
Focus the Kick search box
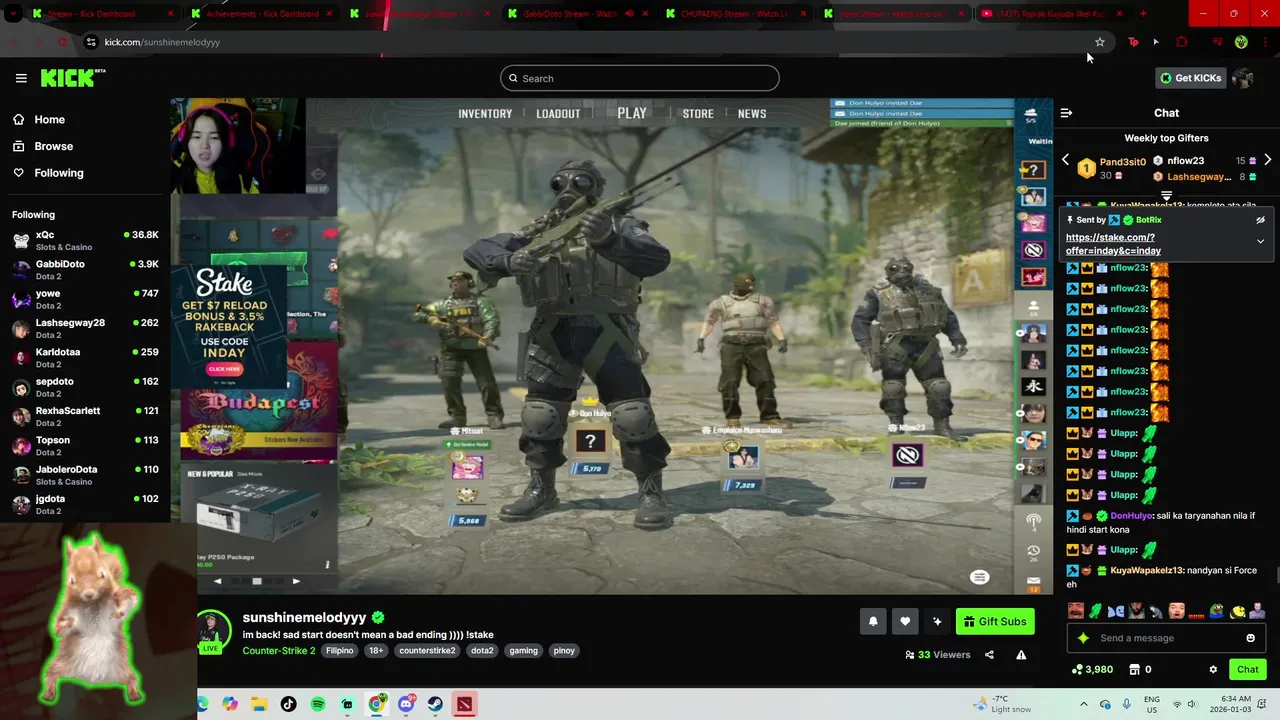640,78
